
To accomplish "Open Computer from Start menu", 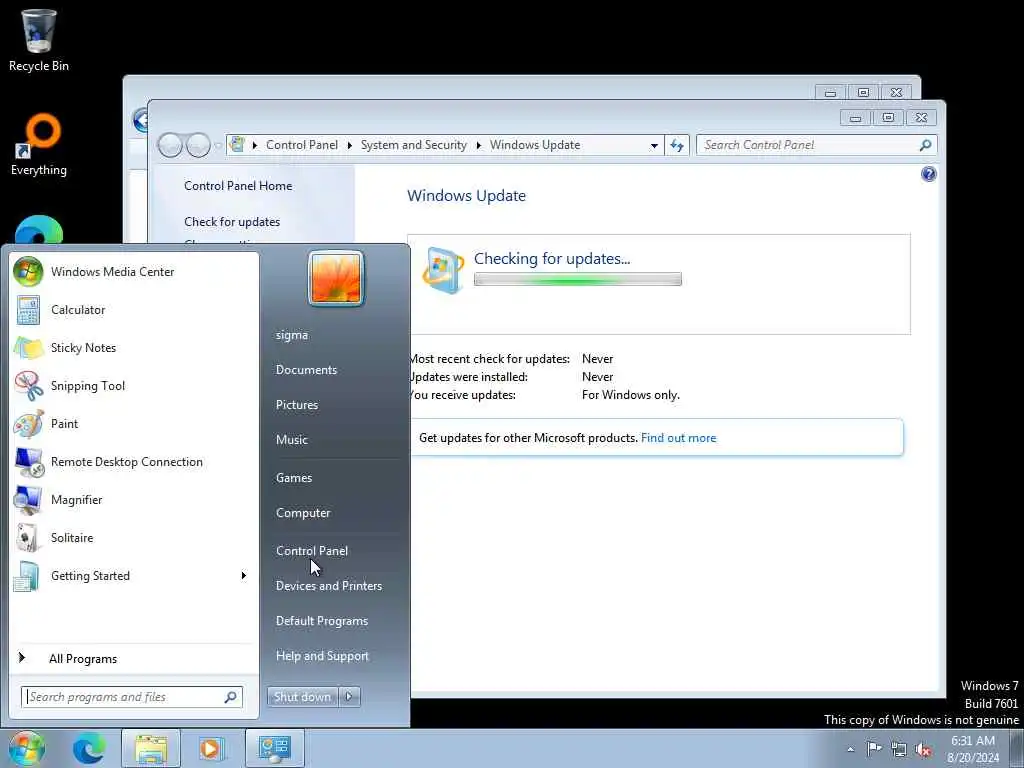I will [303, 513].
